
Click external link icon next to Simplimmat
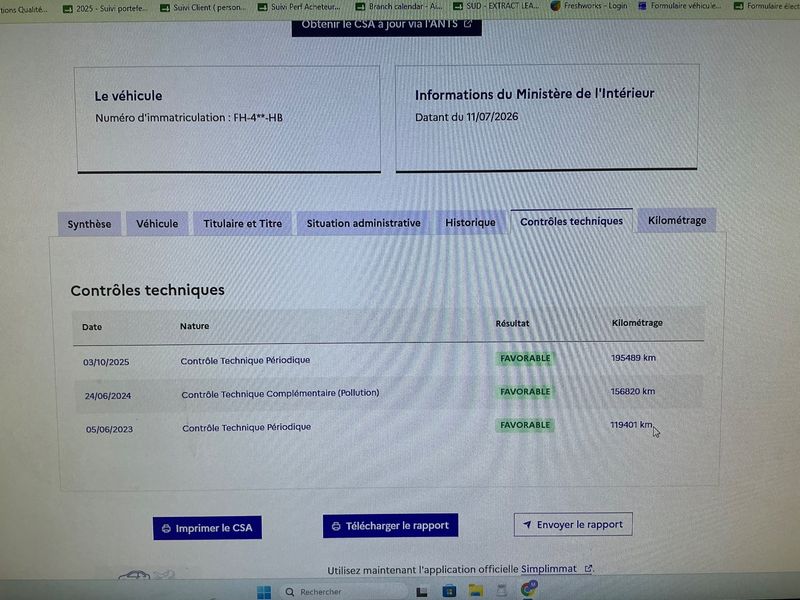pyautogui.click(x=588, y=568)
